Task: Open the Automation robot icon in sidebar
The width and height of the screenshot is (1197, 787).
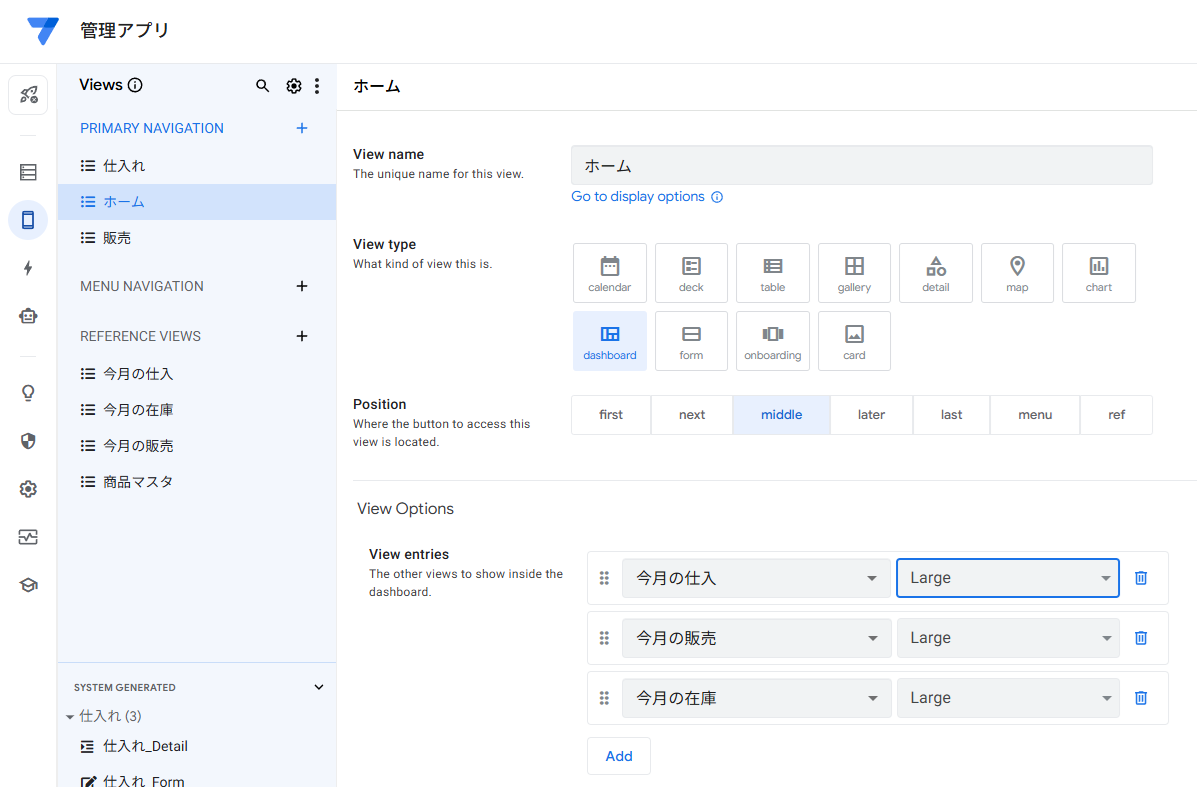Action: tap(28, 316)
